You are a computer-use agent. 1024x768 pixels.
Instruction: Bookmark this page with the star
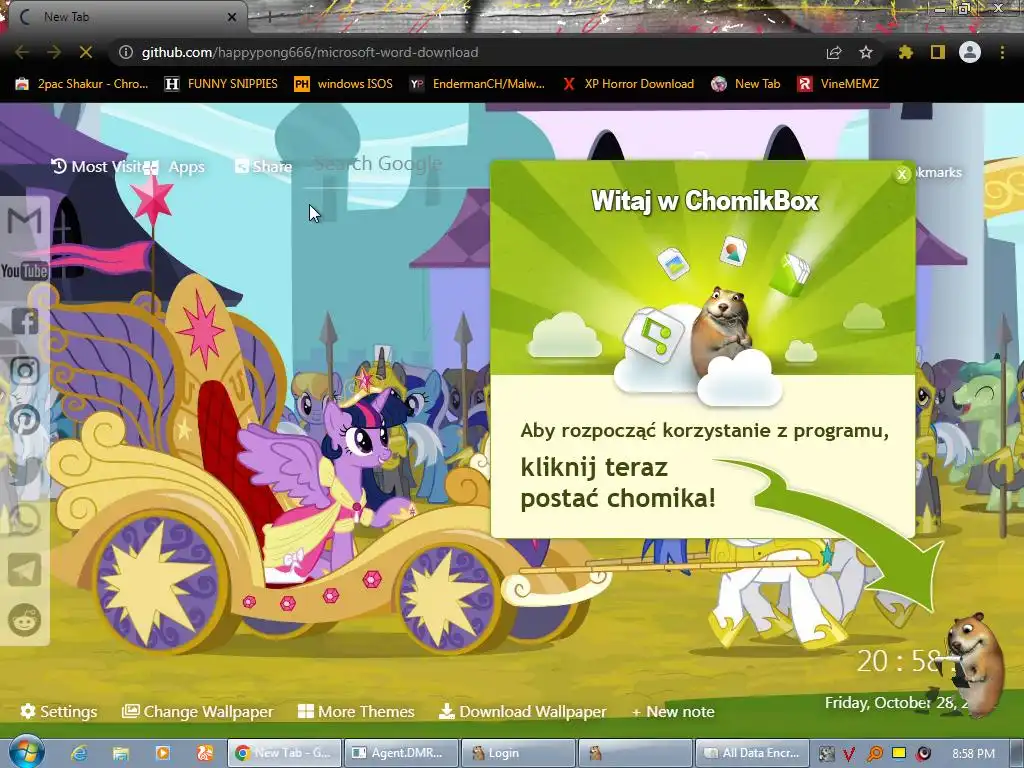click(866, 52)
